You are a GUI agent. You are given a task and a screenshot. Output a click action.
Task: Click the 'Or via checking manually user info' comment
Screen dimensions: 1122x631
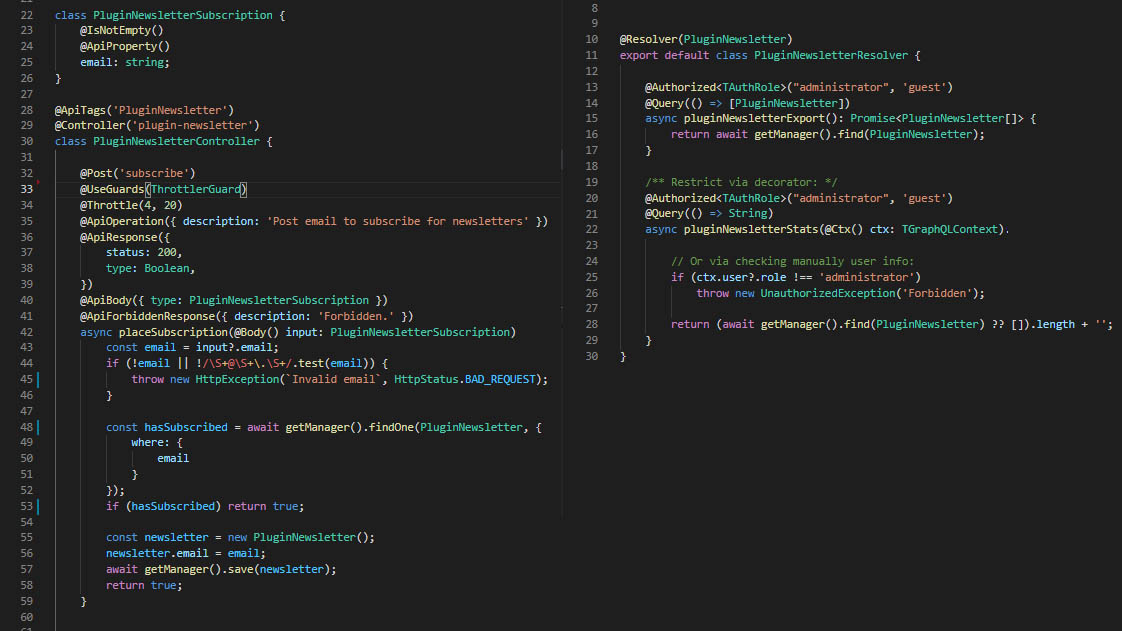792,262
